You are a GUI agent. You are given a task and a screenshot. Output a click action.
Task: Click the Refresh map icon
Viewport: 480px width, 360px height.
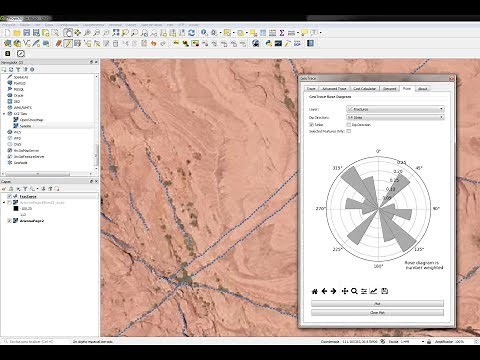[x=191, y=33]
